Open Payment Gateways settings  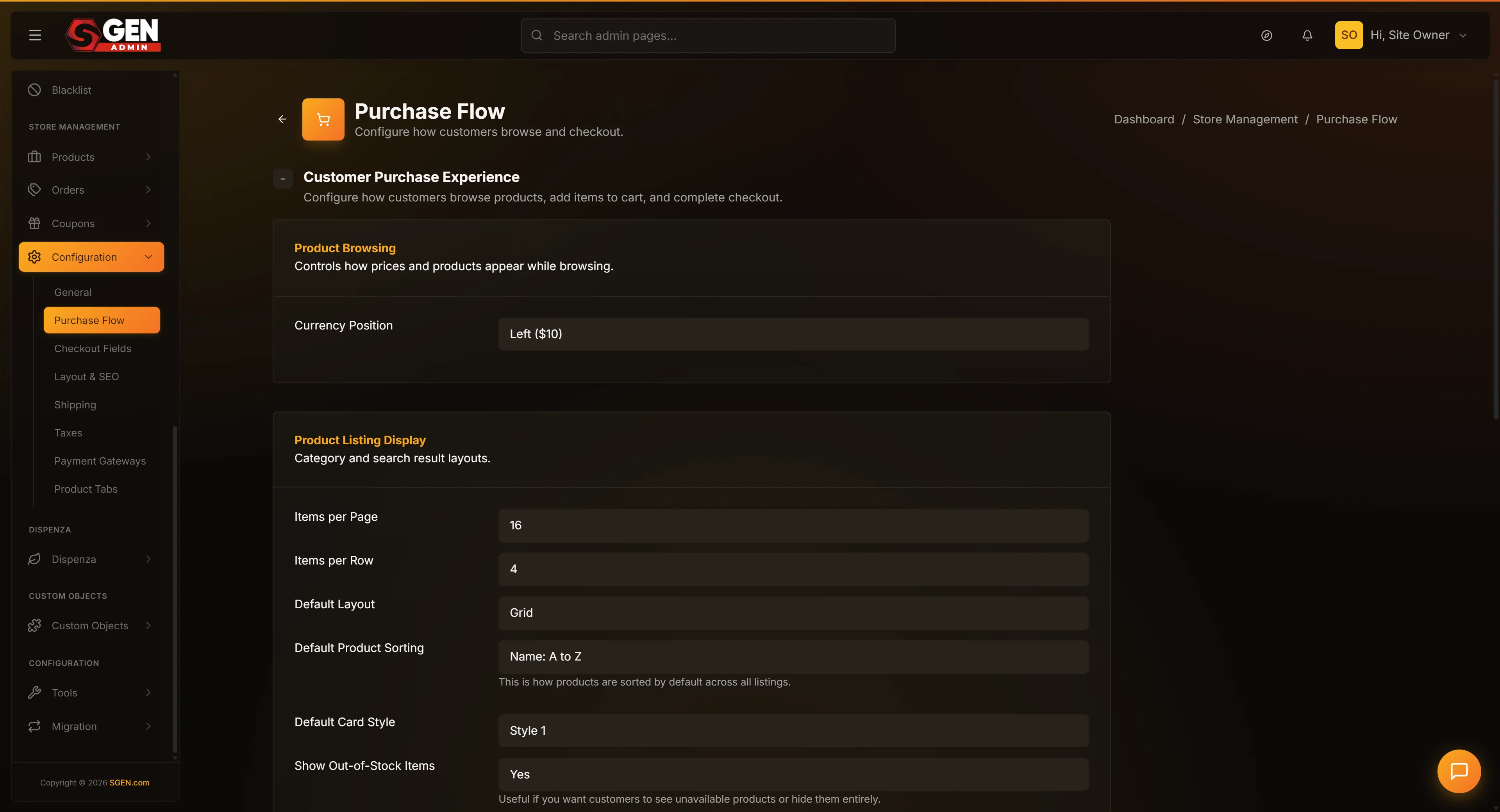coord(100,461)
